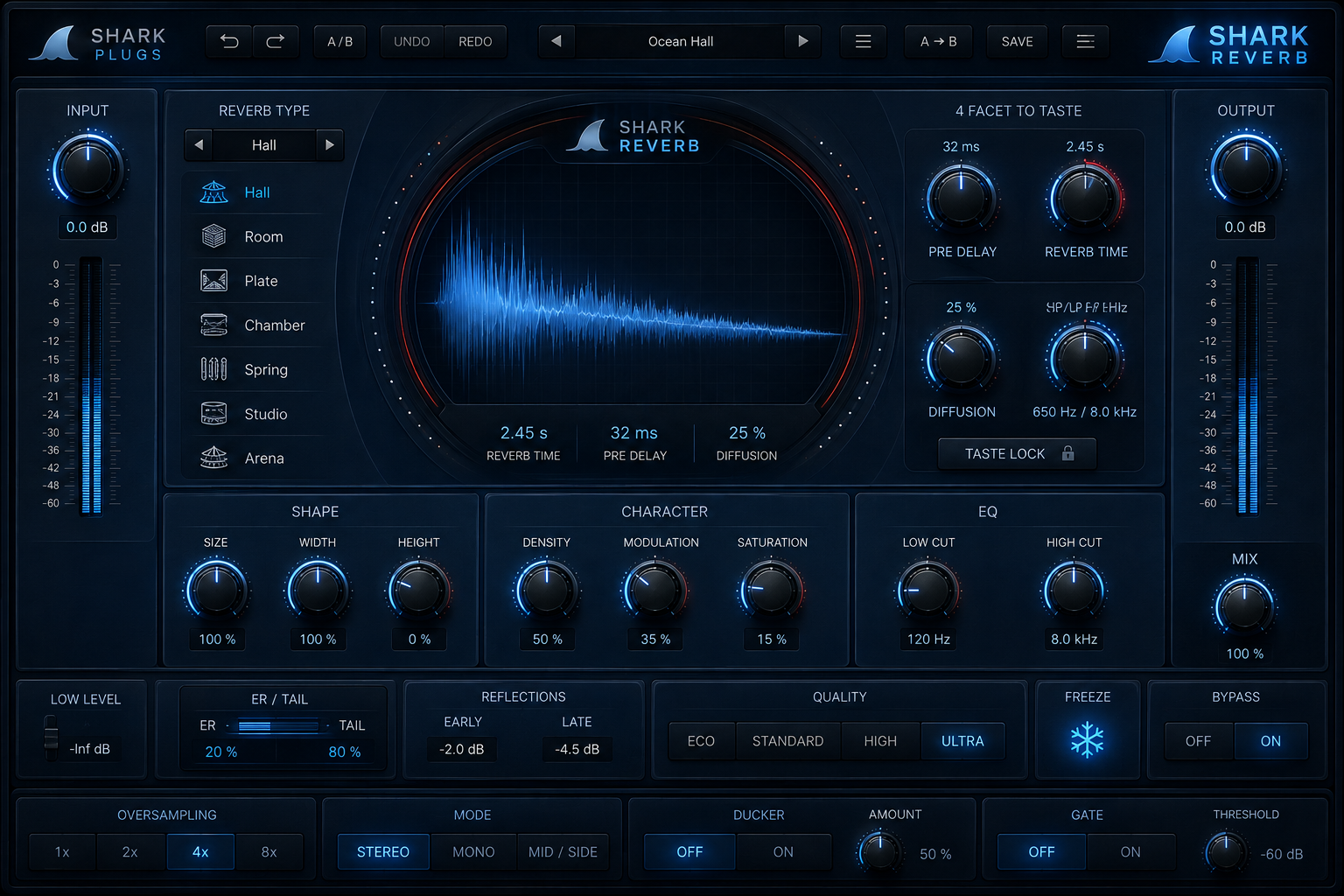Choose HIGH quality
The width and height of the screenshot is (1344, 896).
(x=880, y=741)
